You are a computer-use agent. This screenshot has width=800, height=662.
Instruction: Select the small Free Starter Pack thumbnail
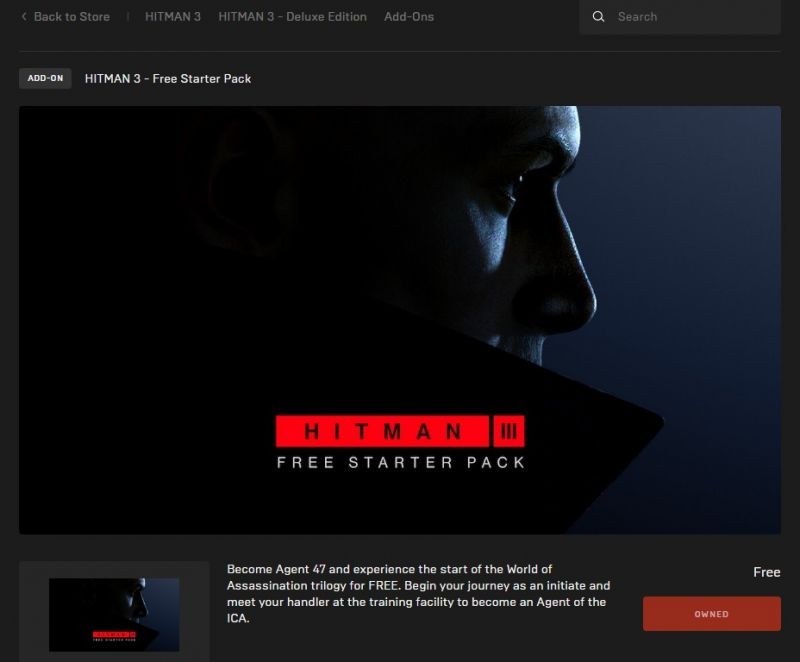[x=114, y=615]
